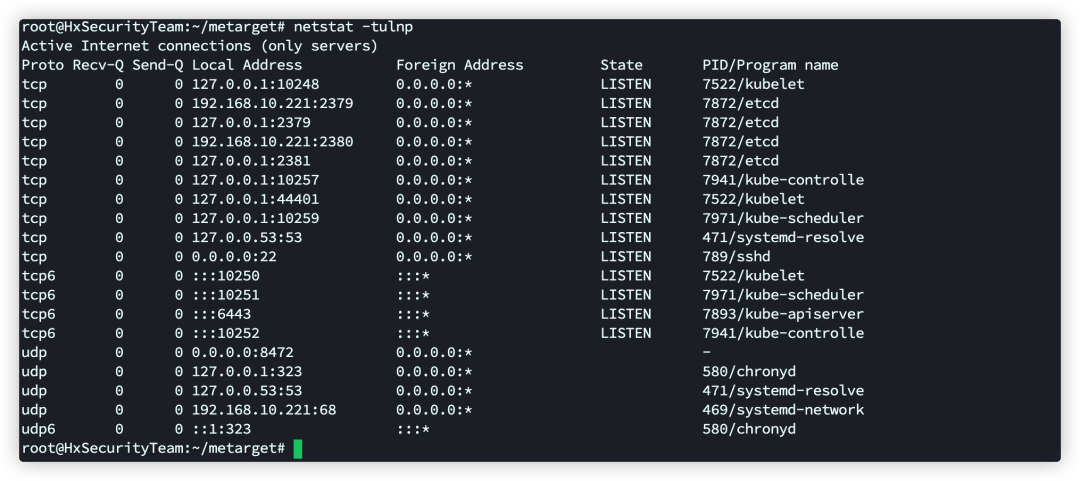Click the 'udp6' protocol entry
The image size is (1080, 481).
click(38, 429)
